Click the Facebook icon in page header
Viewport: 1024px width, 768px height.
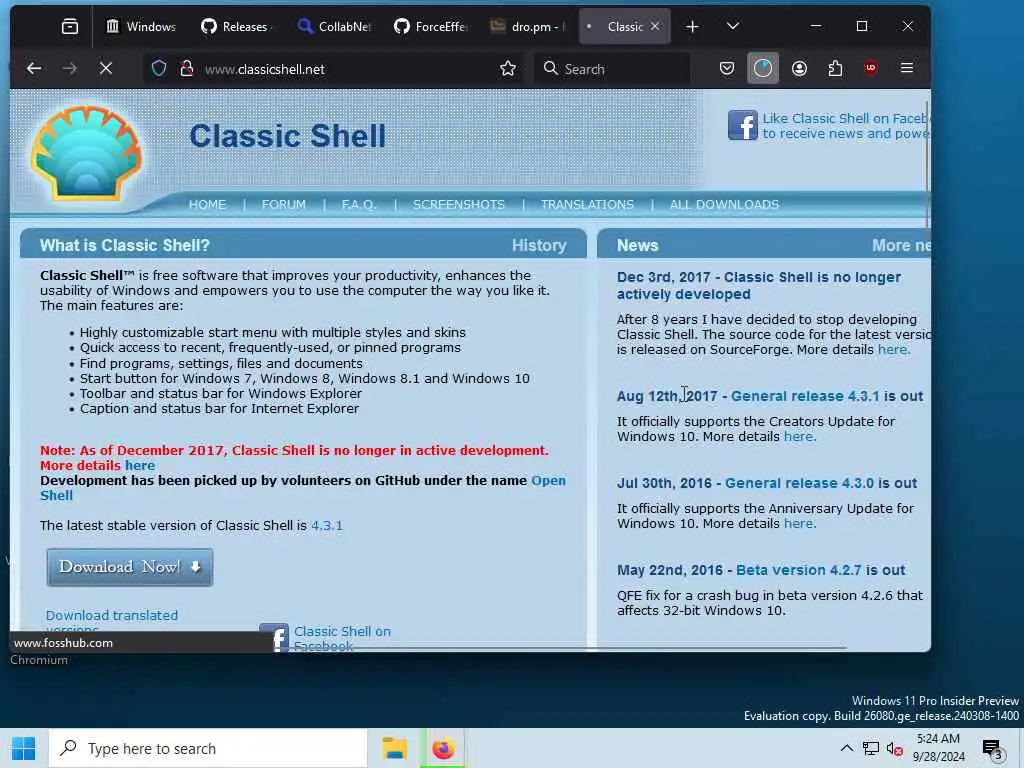(x=743, y=125)
